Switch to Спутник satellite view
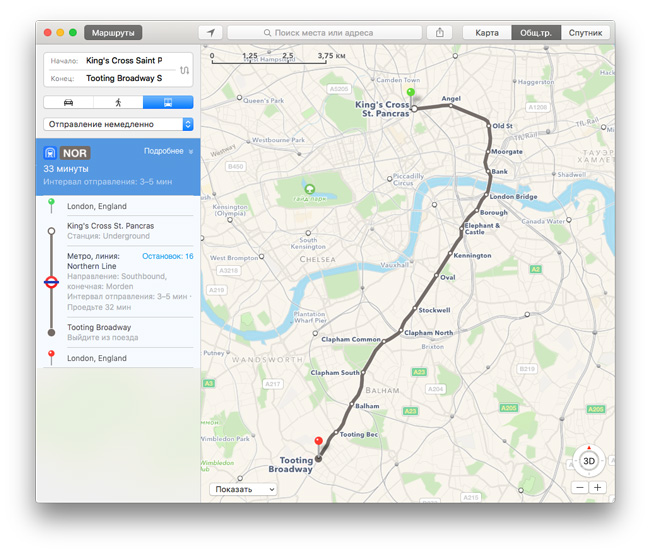This screenshot has width=650, height=553. [x=585, y=33]
